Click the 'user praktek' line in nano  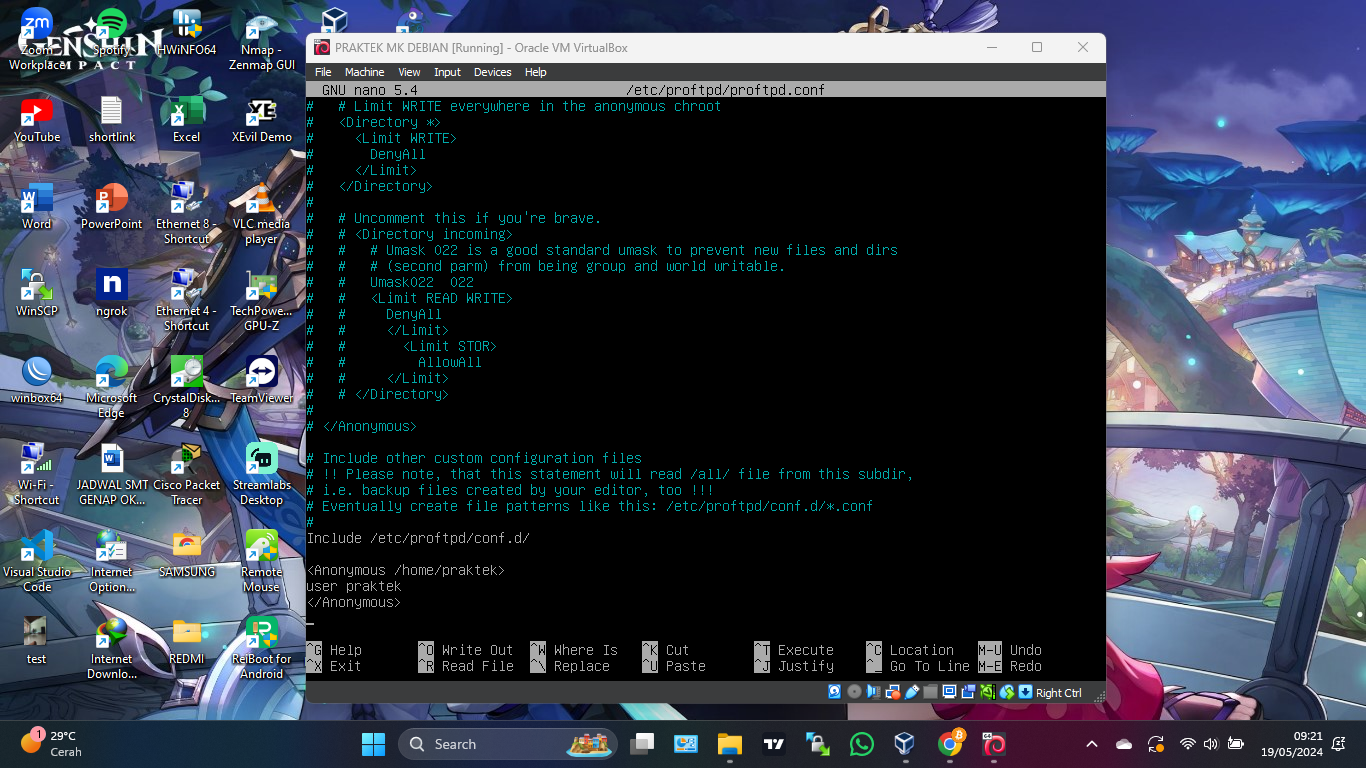354,586
